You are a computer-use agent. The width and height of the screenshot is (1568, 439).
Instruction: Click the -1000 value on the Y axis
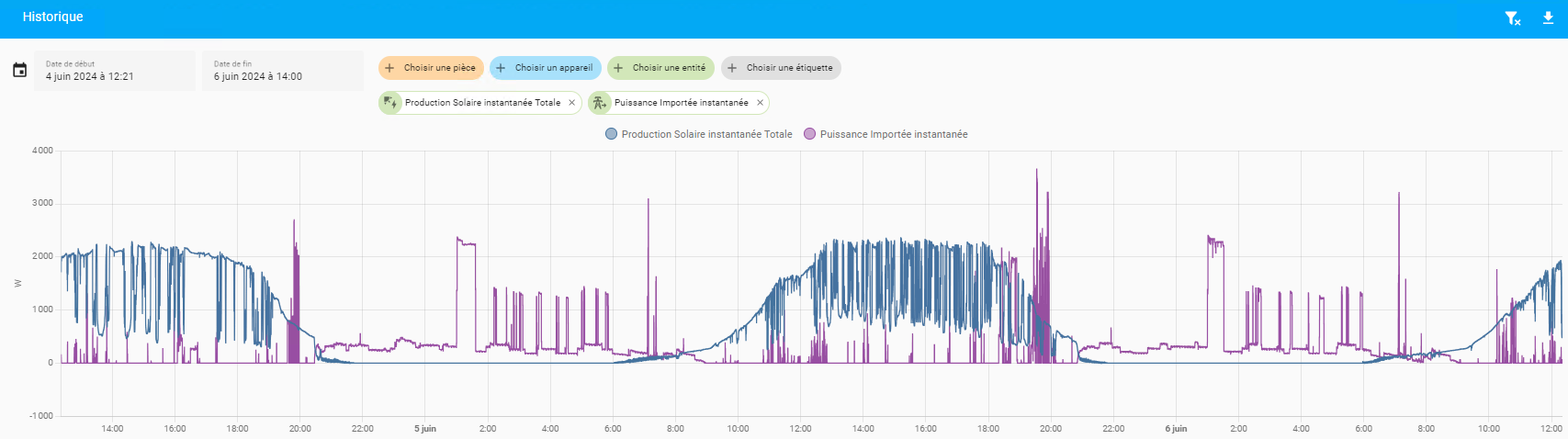coord(41,416)
